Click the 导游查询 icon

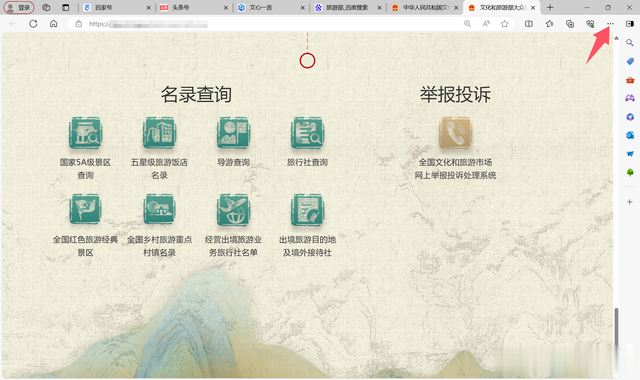coord(233,133)
